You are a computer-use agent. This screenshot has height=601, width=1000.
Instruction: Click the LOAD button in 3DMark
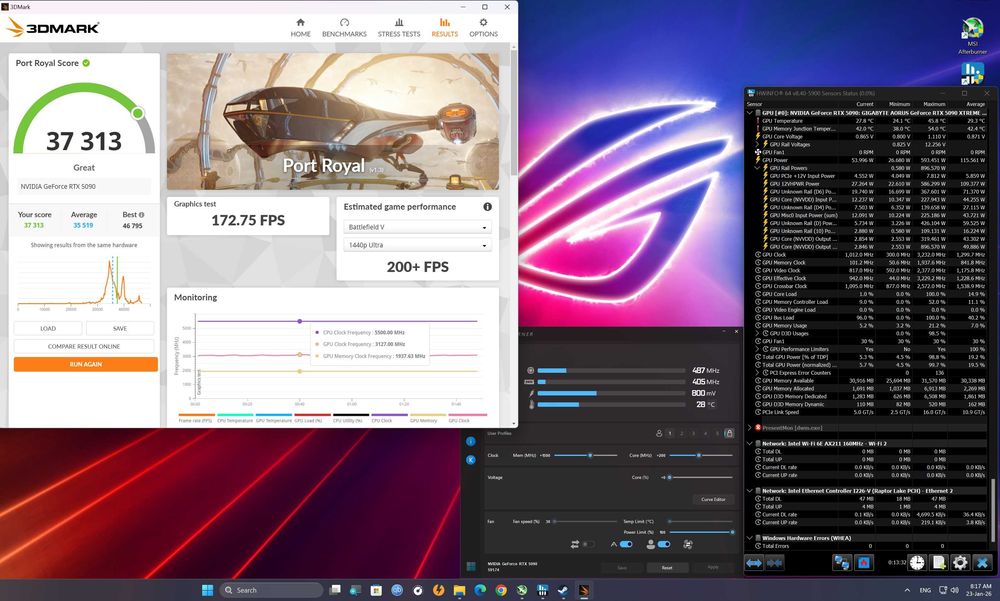[48, 329]
